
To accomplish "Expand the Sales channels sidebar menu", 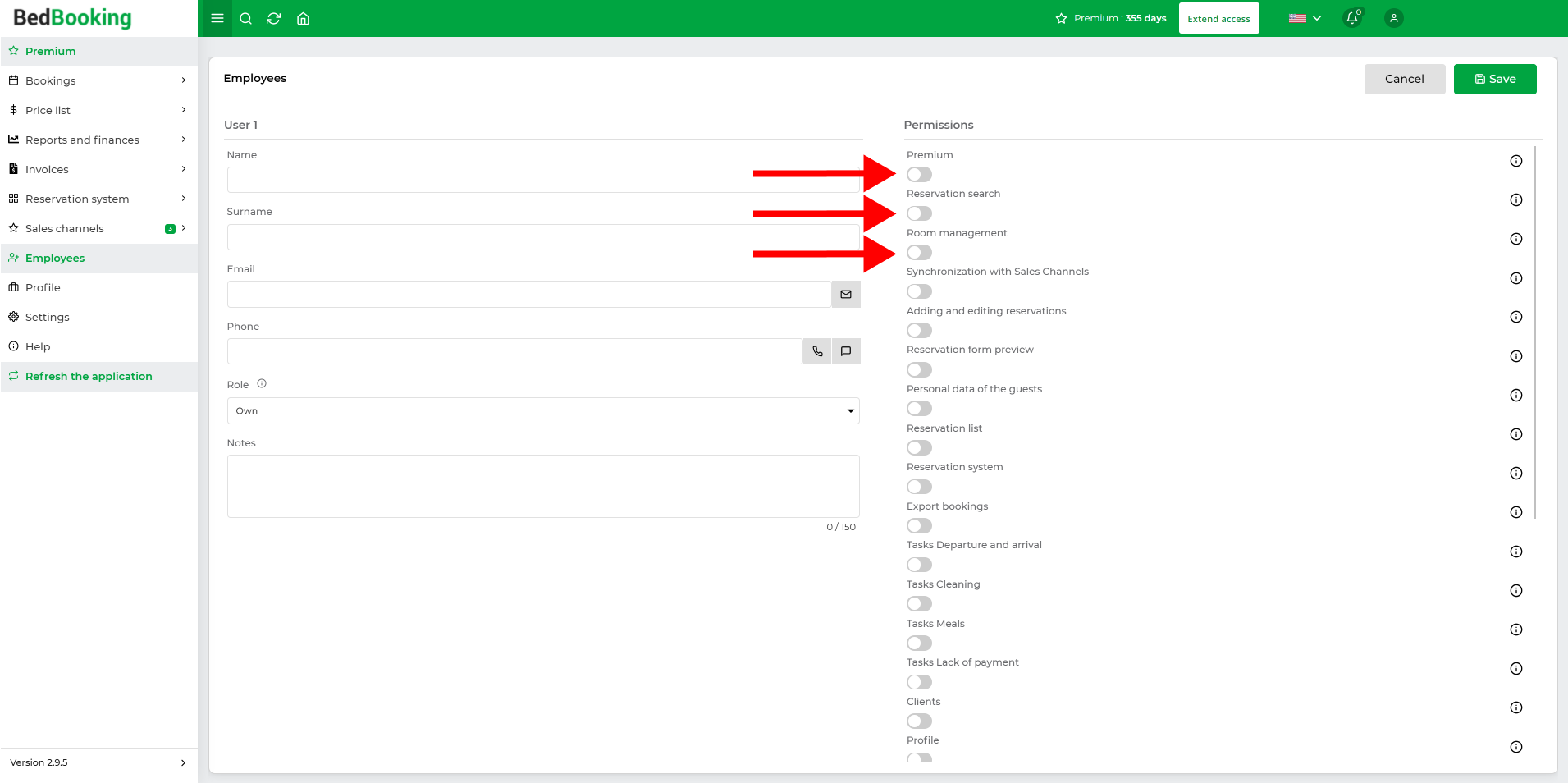I will pos(98,228).
